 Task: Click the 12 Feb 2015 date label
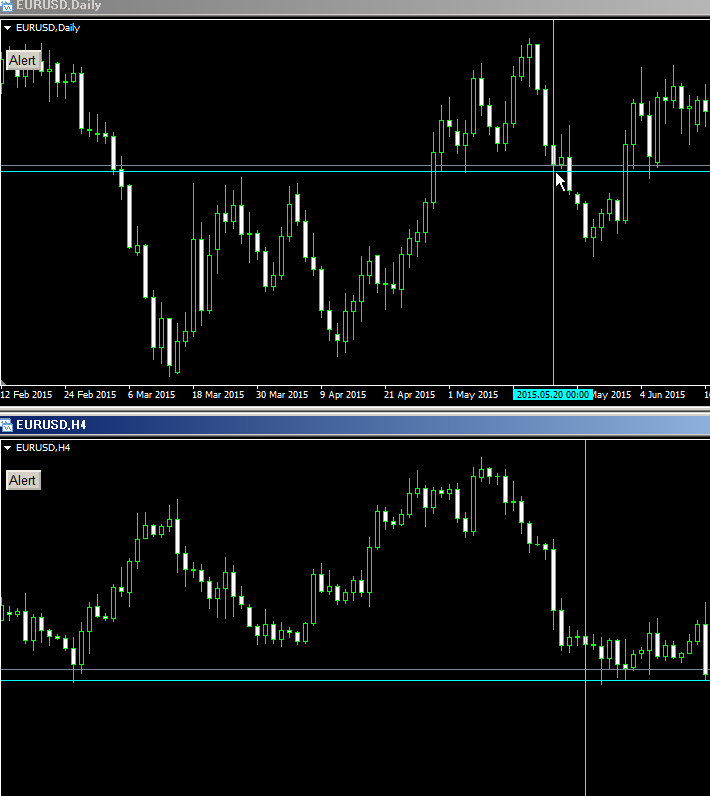pos(26,394)
